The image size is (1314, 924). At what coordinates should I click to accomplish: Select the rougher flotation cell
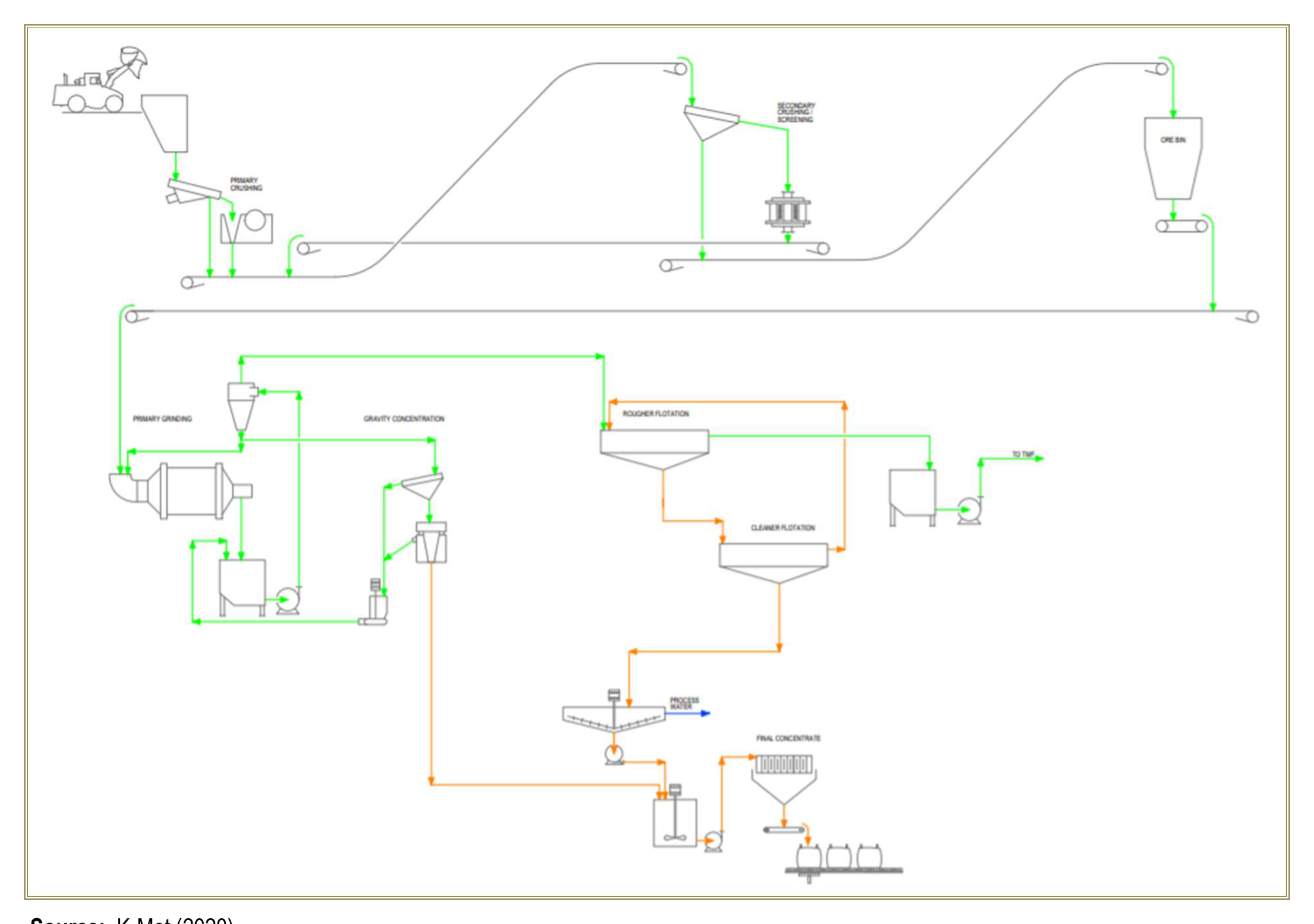(654, 450)
